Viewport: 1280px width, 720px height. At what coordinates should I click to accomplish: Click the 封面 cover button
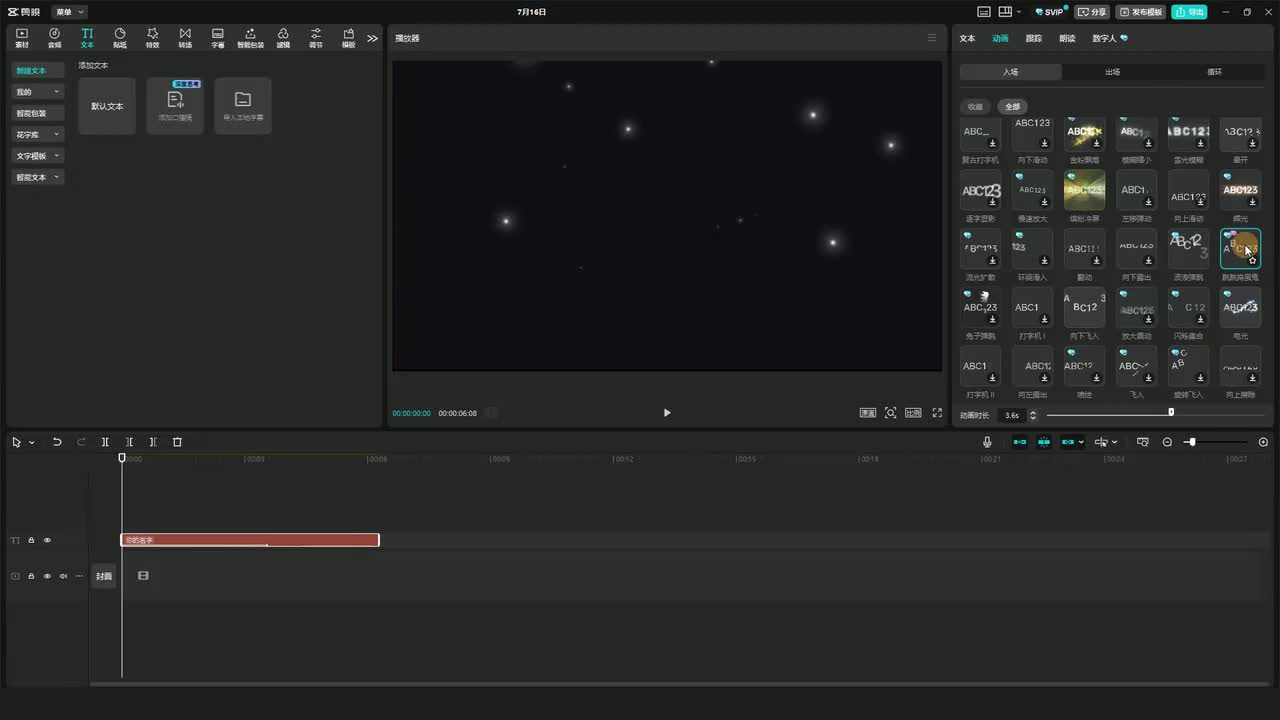104,576
